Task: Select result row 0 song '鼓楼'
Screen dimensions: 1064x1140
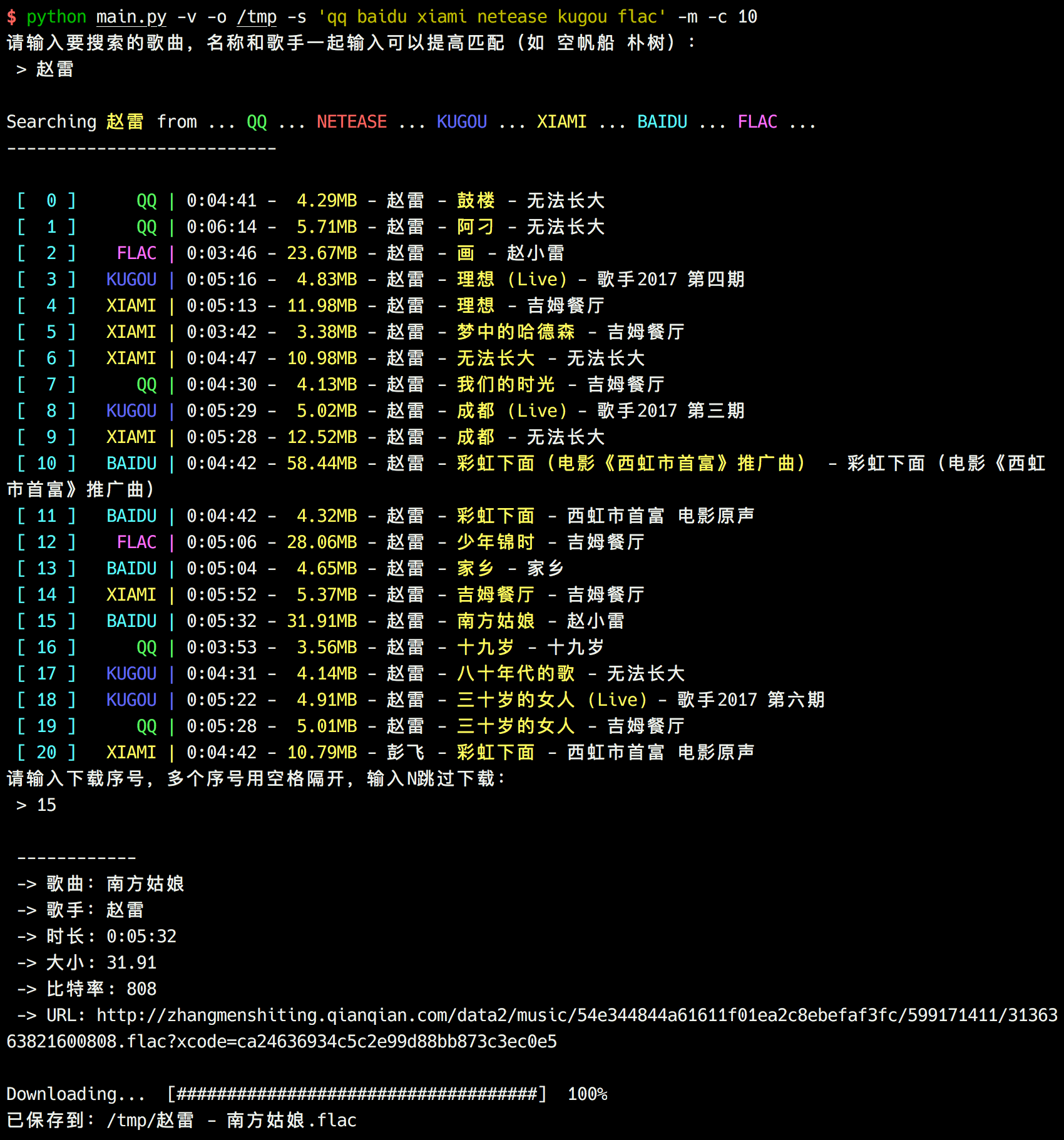Action: tap(476, 200)
